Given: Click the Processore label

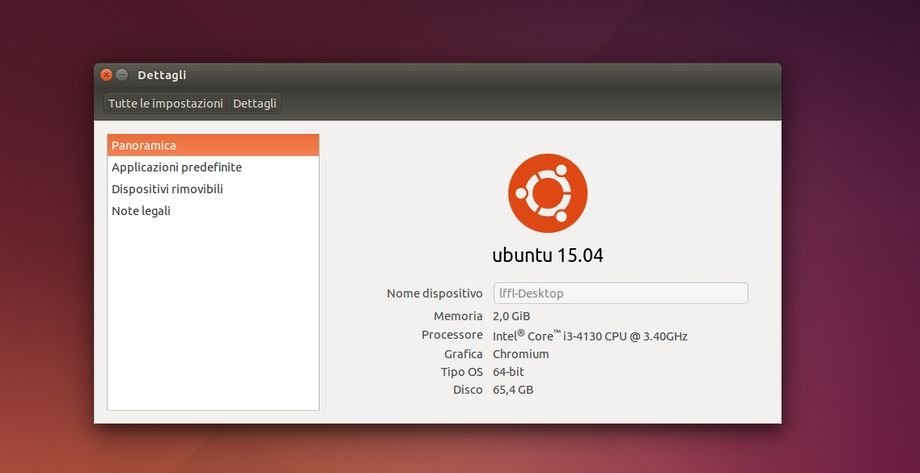Looking at the screenshot, I should [452, 335].
